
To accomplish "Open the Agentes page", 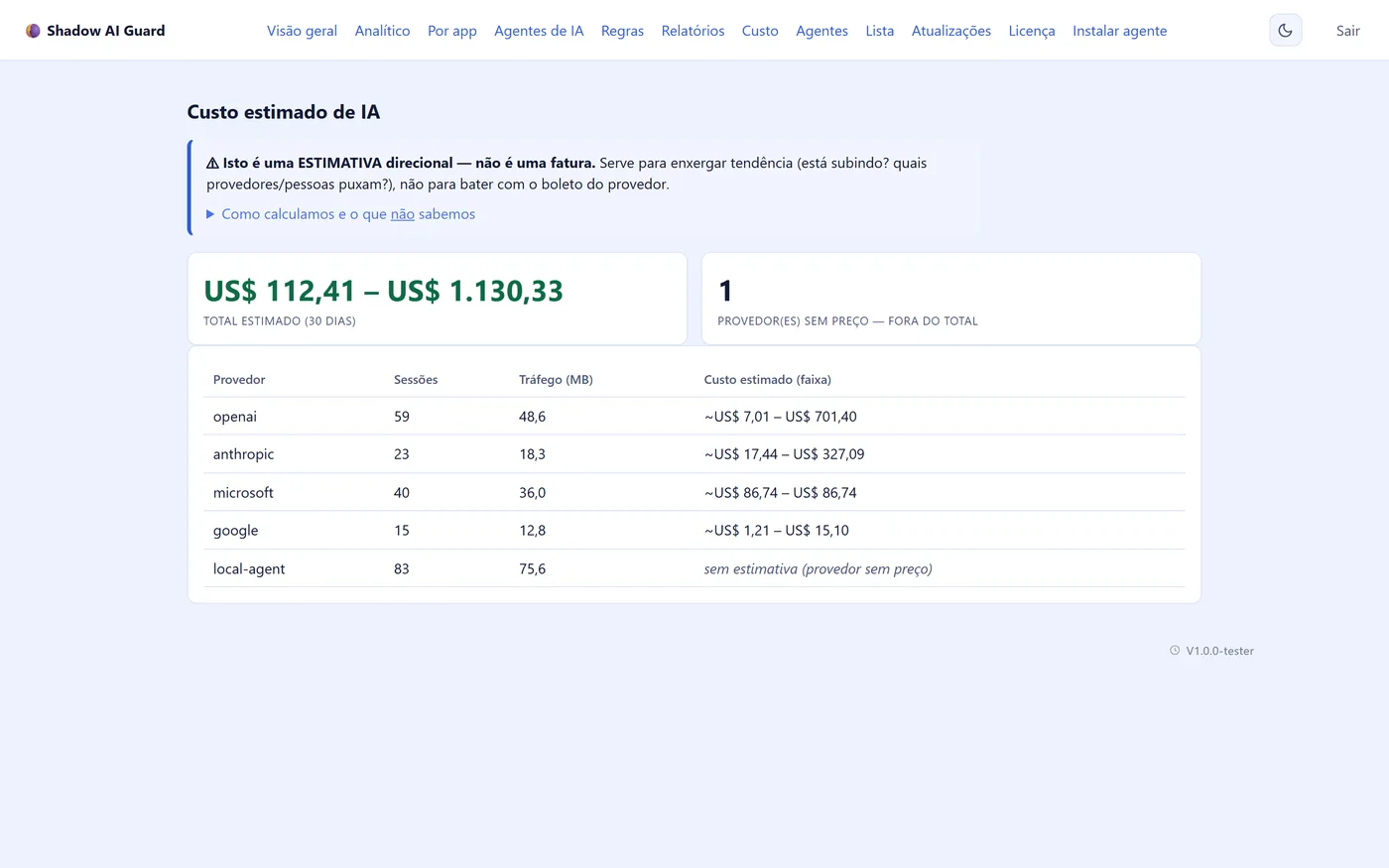I will [x=821, y=31].
